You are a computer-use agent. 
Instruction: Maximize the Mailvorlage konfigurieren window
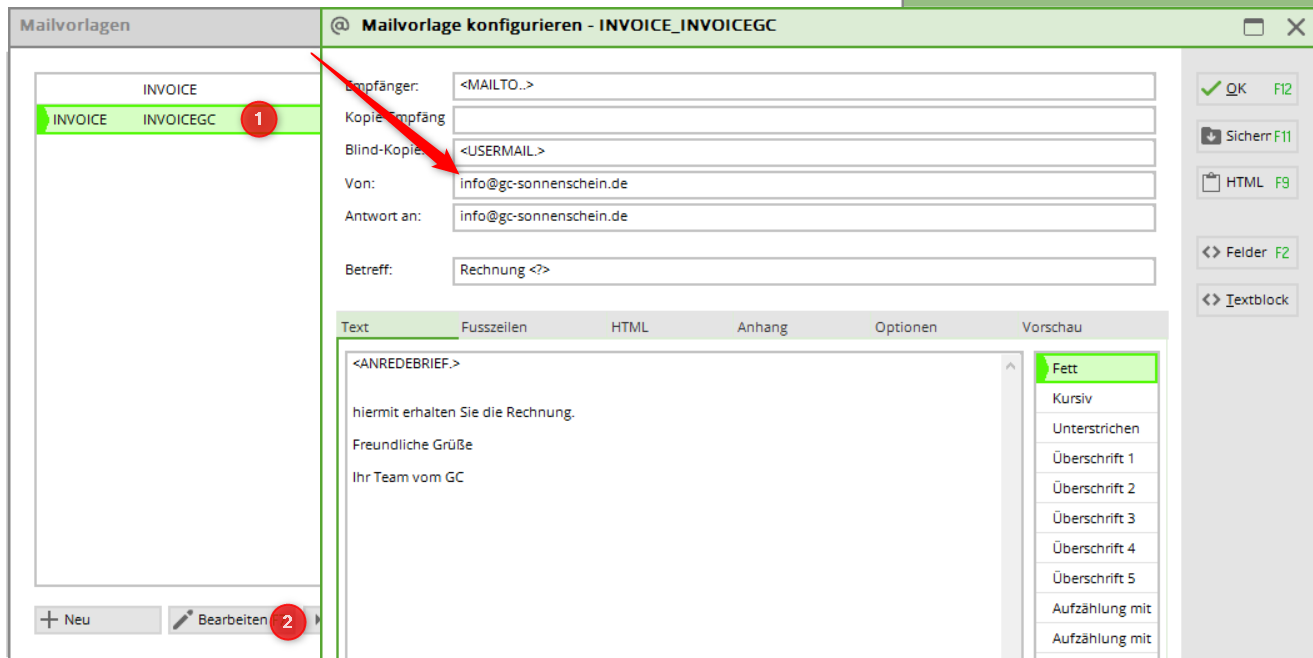pos(1254,27)
